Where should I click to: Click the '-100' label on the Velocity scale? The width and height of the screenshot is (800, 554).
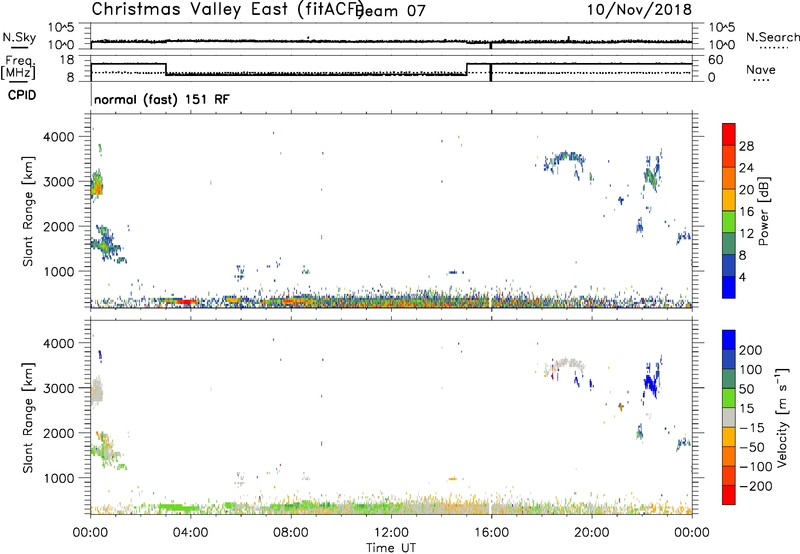(756, 467)
